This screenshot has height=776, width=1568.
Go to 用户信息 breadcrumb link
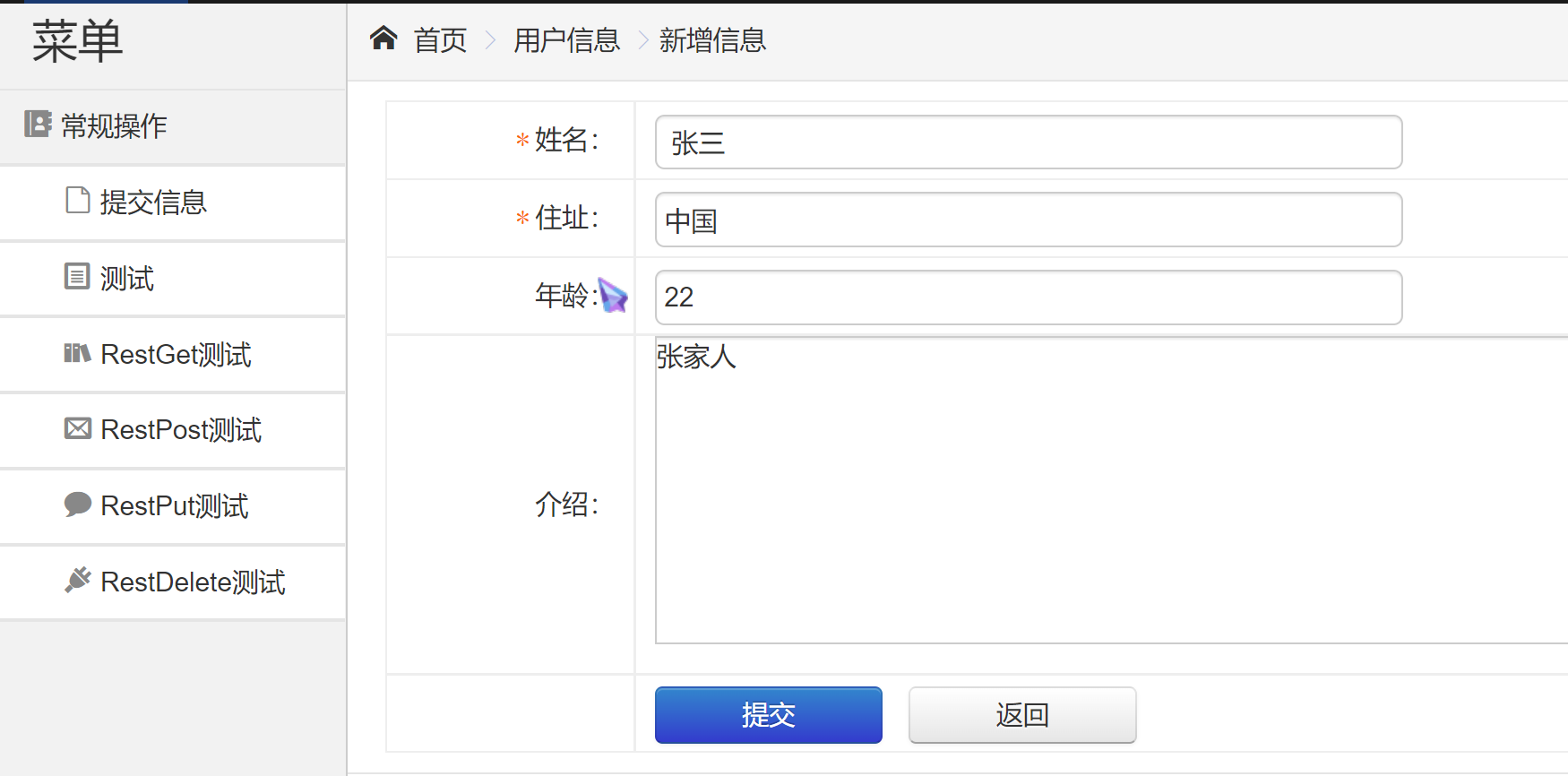(x=566, y=40)
